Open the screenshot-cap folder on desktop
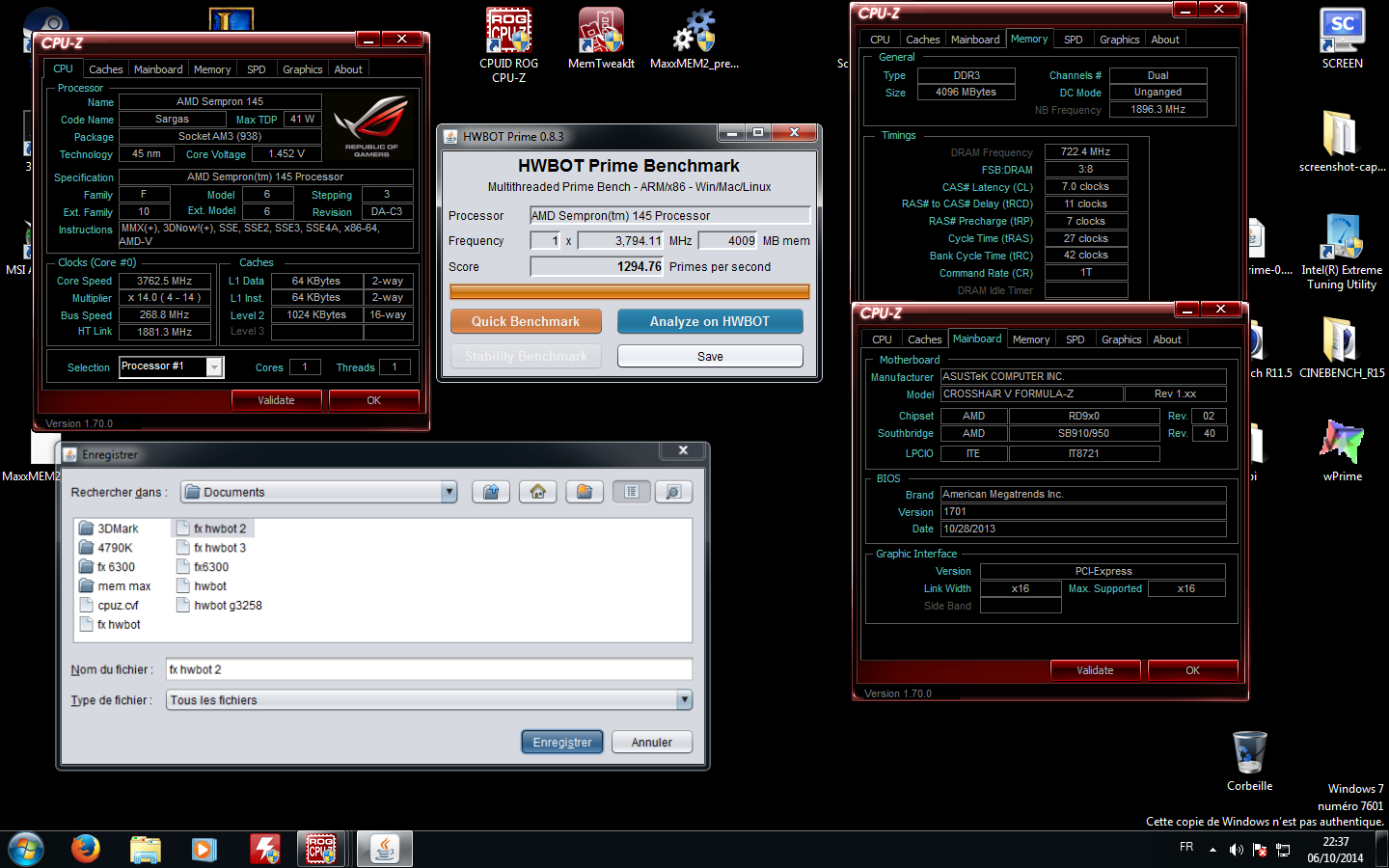This screenshot has height=868, width=1389. pyautogui.click(x=1342, y=141)
